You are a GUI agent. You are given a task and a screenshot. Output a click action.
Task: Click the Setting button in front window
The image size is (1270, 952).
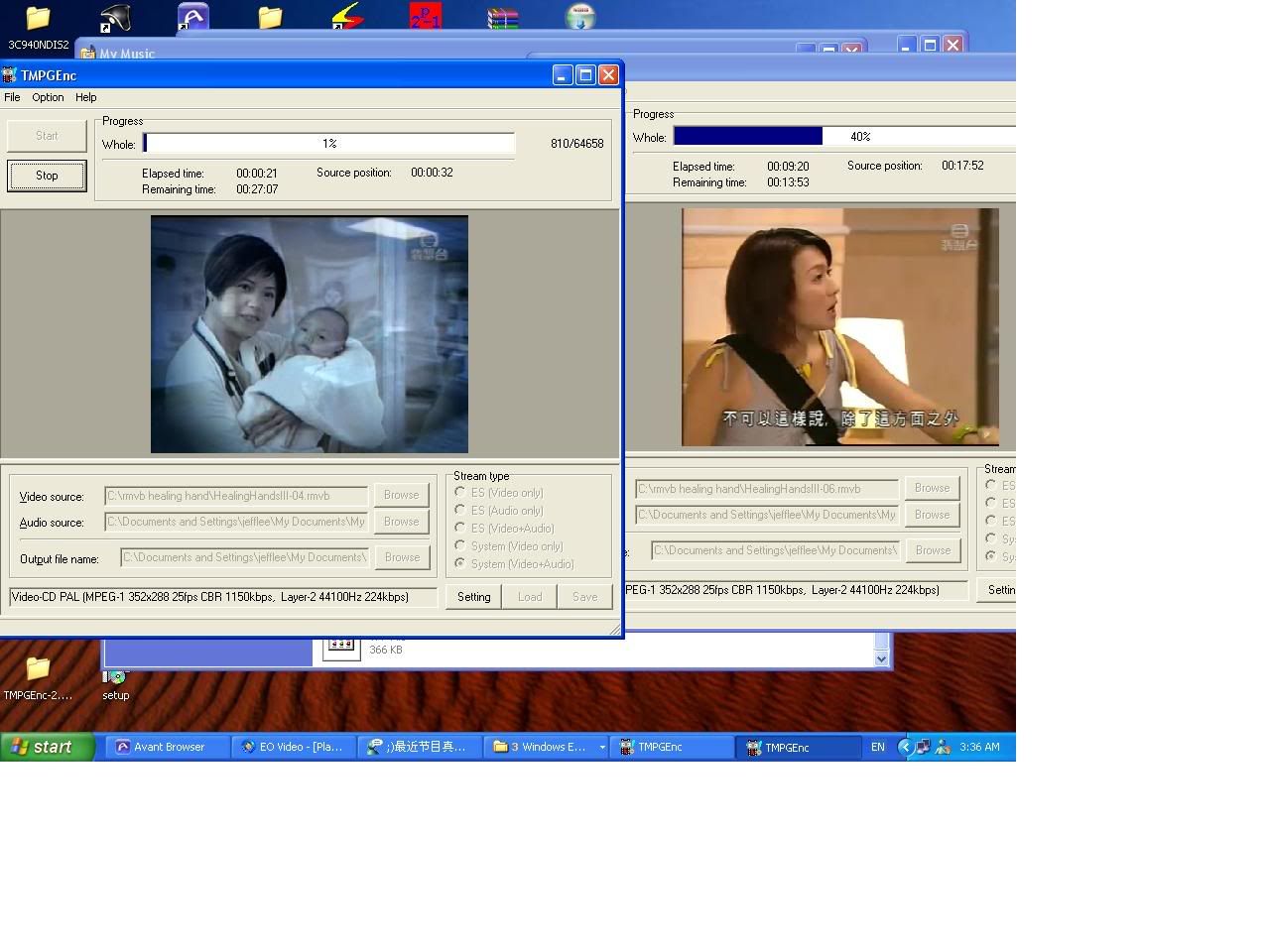point(473,596)
